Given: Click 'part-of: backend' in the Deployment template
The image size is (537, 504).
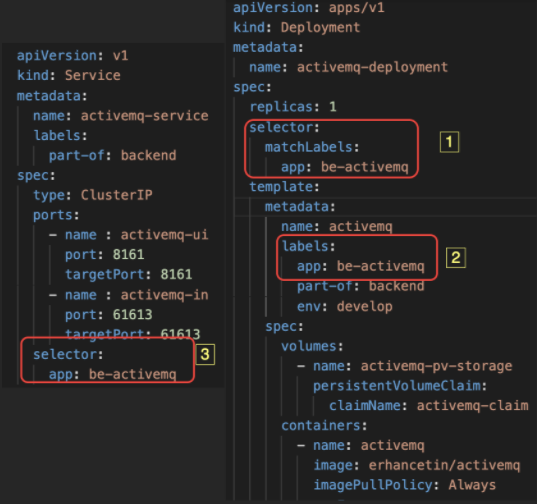Looking at the screenshot, I should coord(361,286).
